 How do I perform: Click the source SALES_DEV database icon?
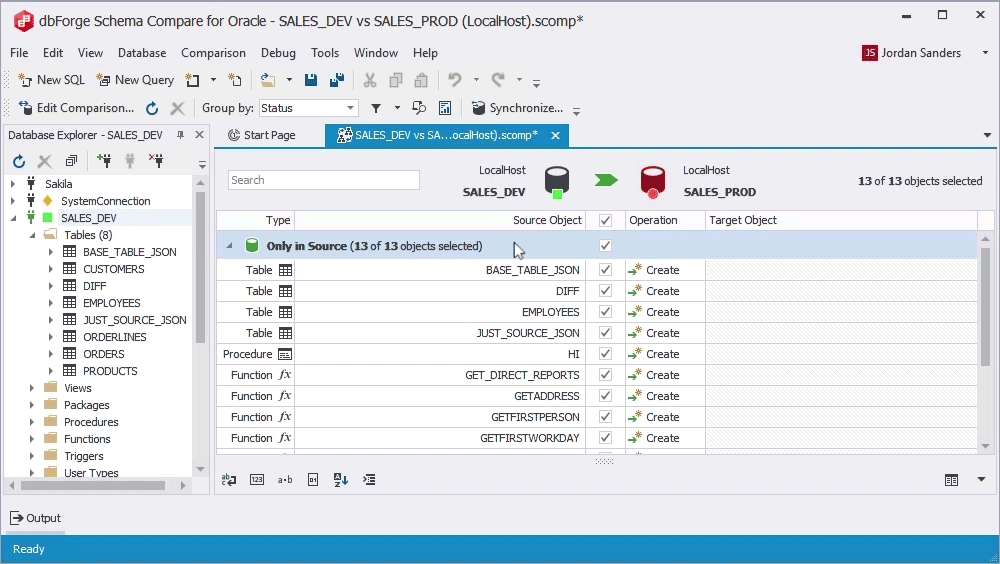[557, 182]
